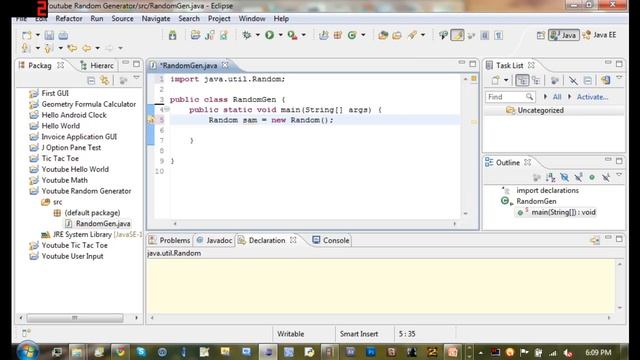
Task: Open New Task dropdown arrow in Task List
Action: click(506, 80)
